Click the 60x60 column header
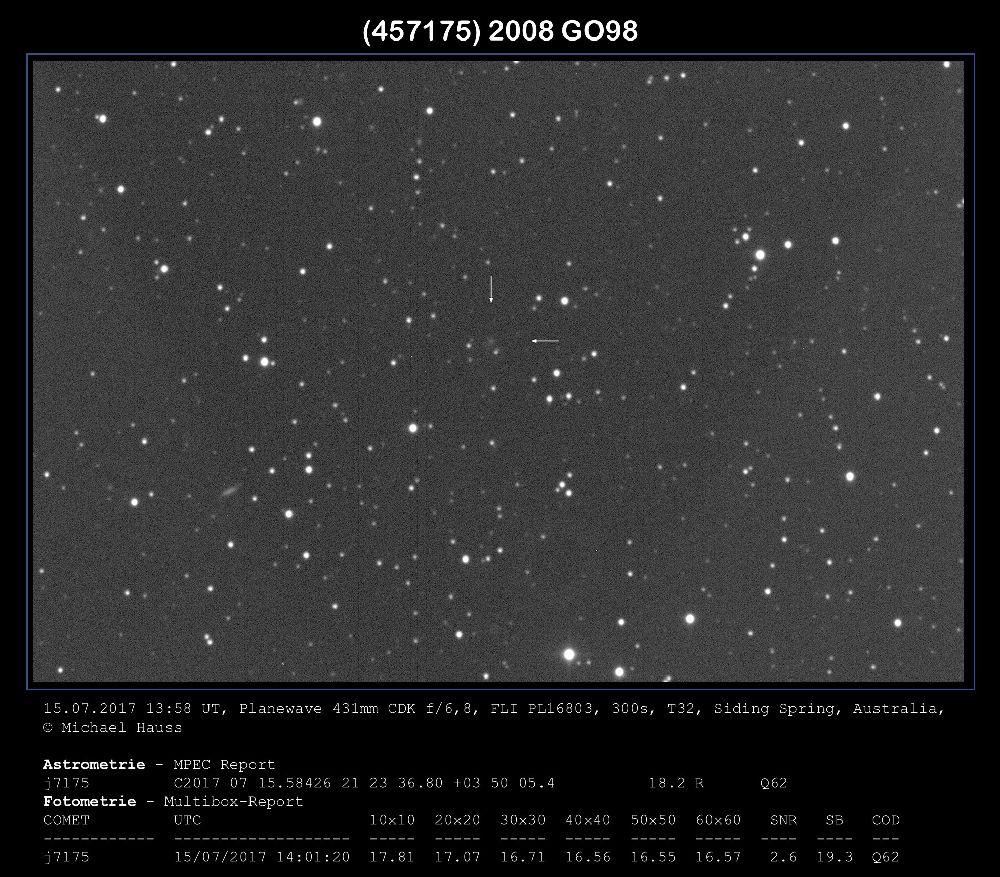 (x=718, y=820)
